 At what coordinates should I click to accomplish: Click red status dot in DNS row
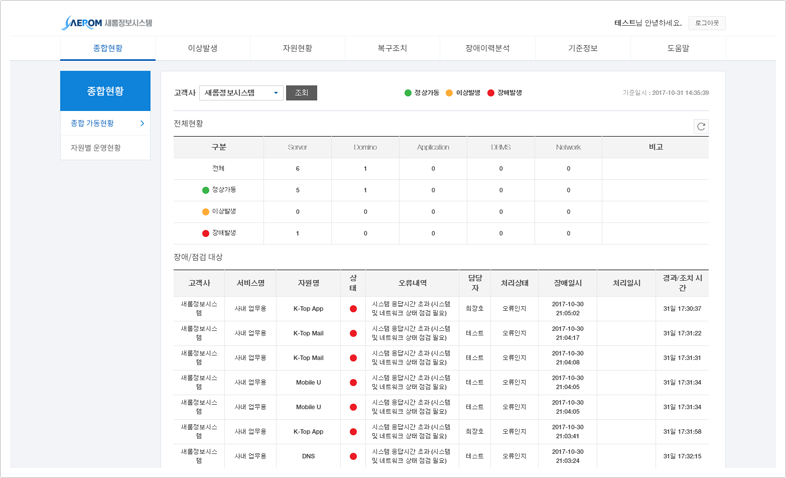[353, 457]
